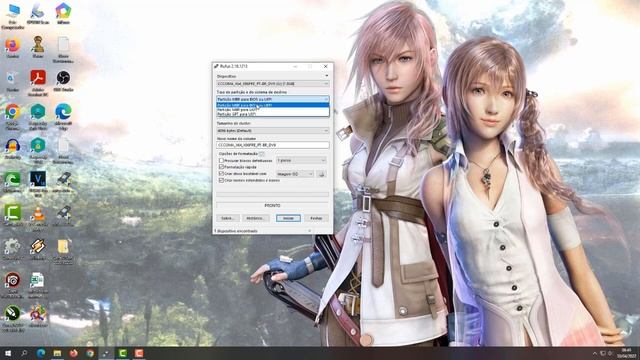The width and height of the screenshot is (640, 360).
Task: Open Chrome from the taskbar
Action: [x=90, y=353]
